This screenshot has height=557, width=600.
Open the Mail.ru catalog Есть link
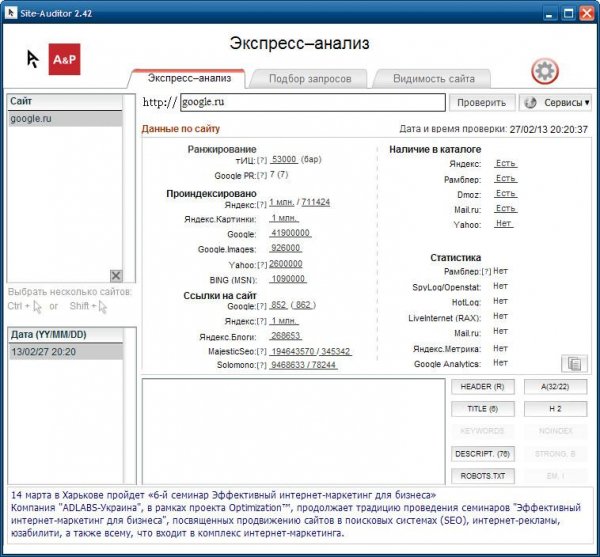tap(505, 208)
